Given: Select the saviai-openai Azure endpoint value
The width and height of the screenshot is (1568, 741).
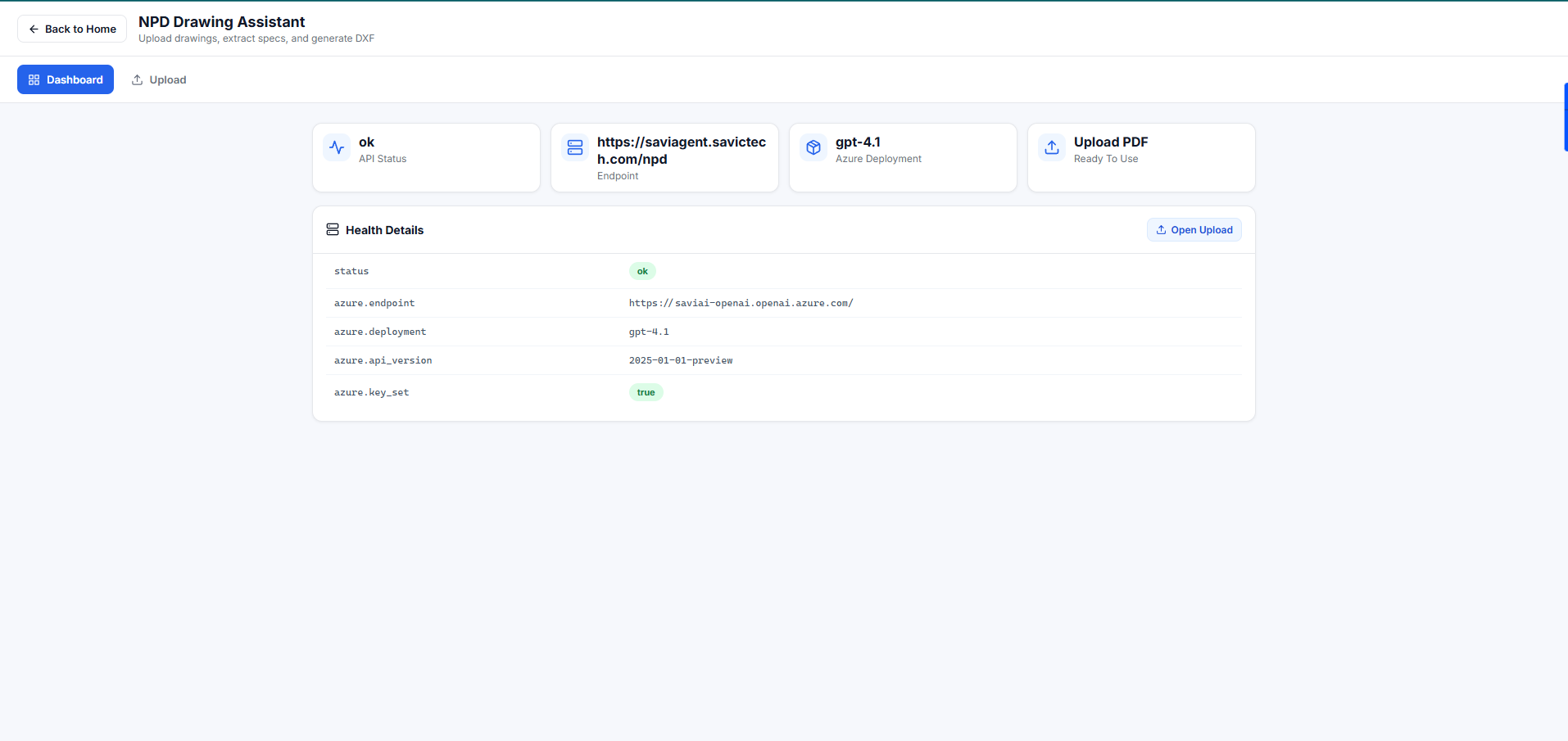Looking at the screenshot, I should [741, 303].
